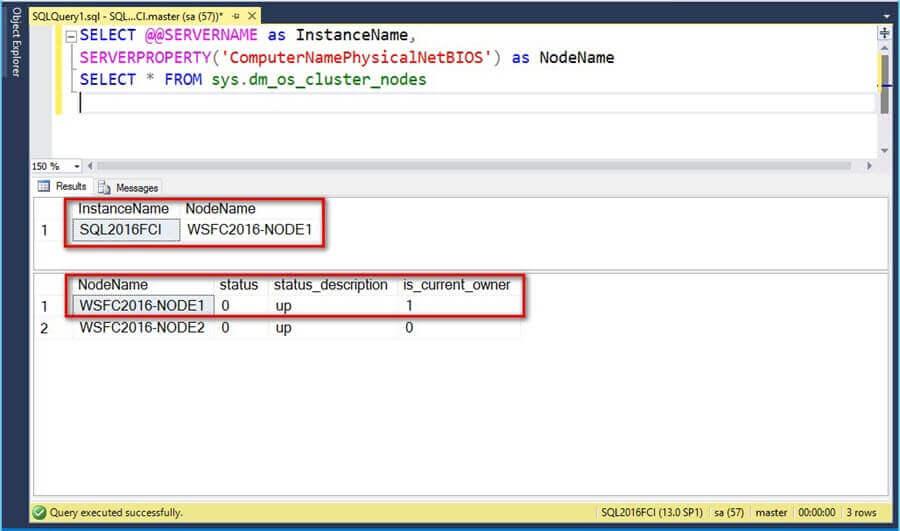This screenshot has height=531, width=900.
Task: Select row header 2 in cluster nodes grid
Action: click(45, 328)
